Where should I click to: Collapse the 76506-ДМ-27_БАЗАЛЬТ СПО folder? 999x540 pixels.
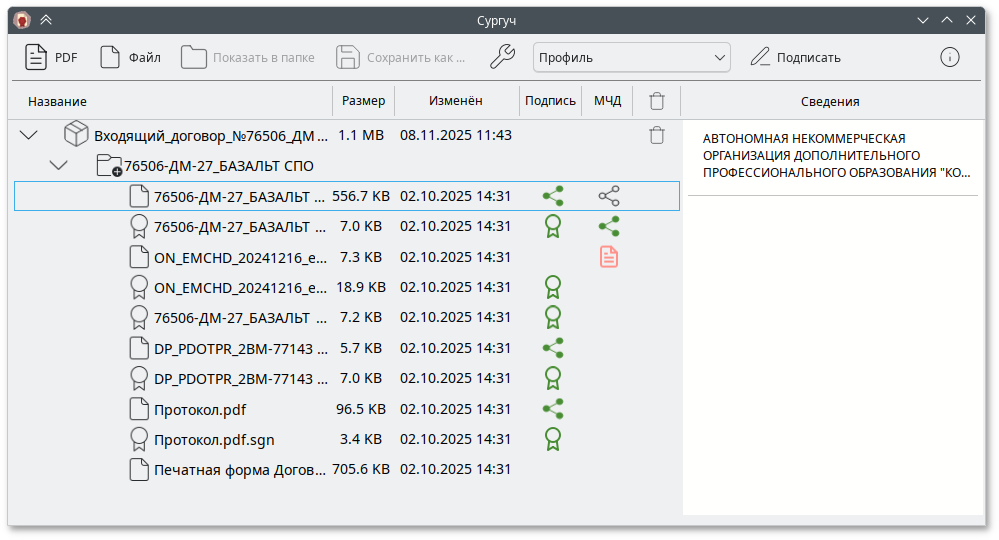tap(58, 165)
